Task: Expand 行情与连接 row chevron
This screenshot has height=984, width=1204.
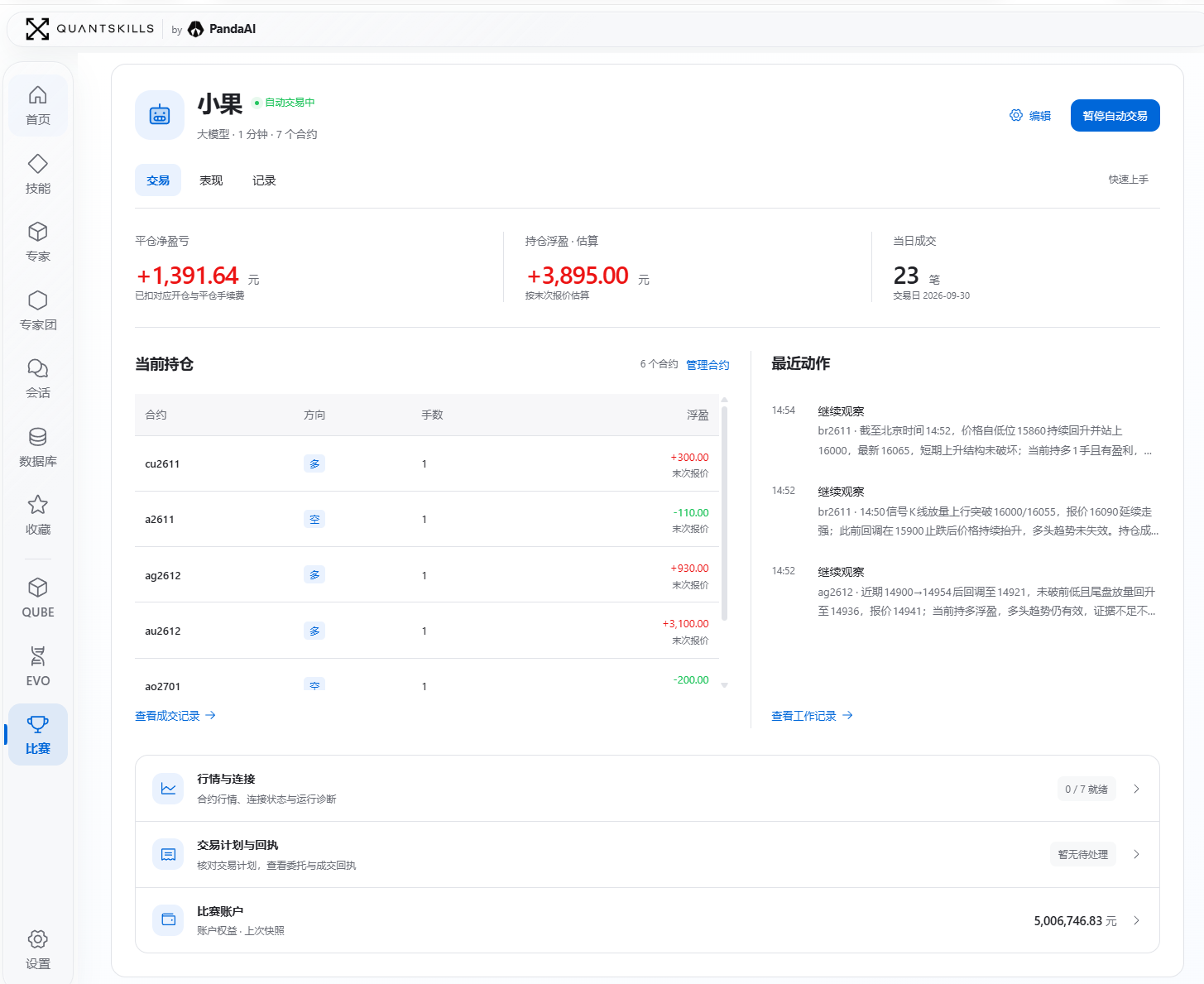Action: pos(1136,789)
